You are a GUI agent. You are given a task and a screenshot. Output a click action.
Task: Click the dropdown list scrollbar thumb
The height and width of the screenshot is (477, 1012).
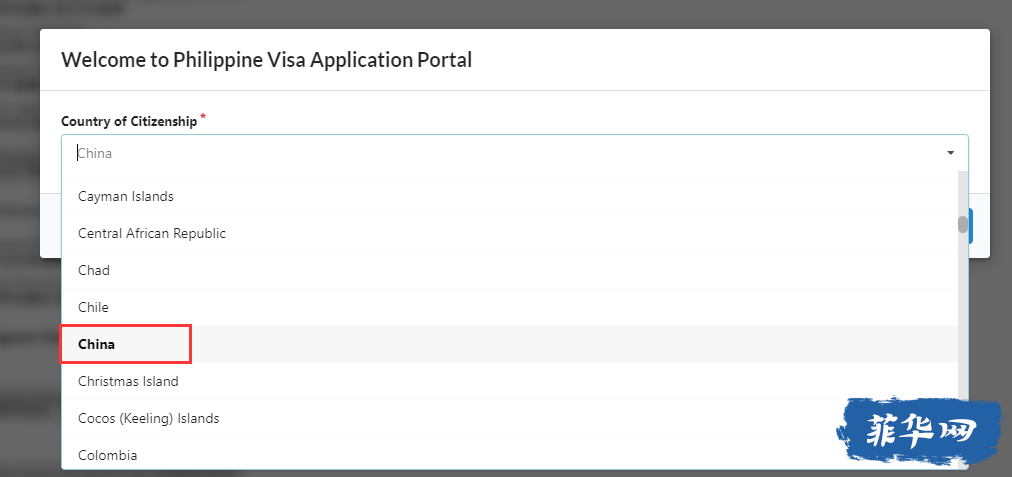coord(963,224)
